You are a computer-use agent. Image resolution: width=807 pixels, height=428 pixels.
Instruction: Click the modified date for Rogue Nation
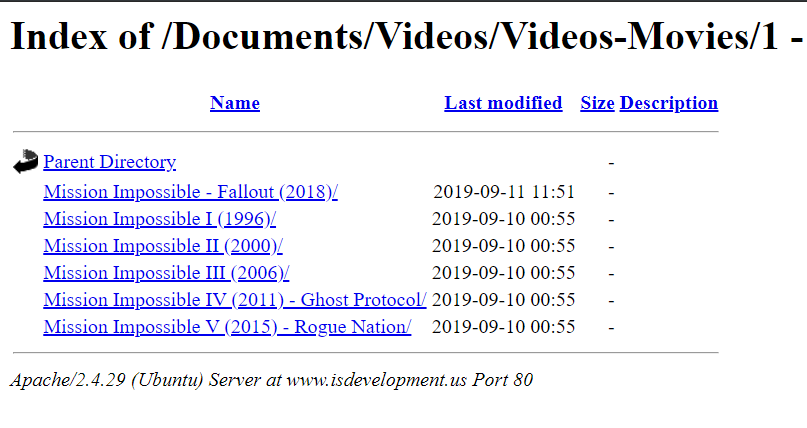pyautogui.click(x=504, y=327)
